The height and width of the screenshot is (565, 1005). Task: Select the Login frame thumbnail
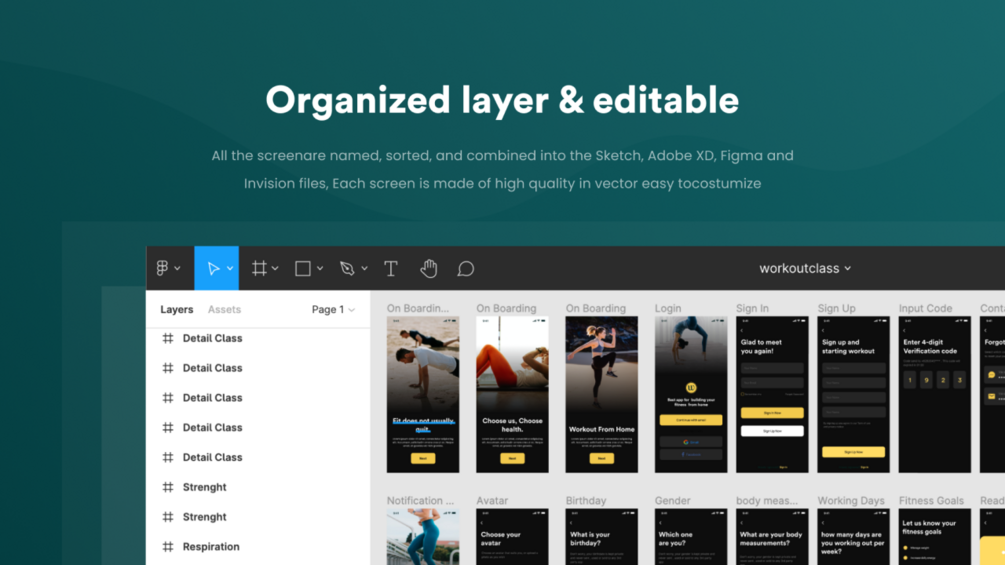(691, 395)
